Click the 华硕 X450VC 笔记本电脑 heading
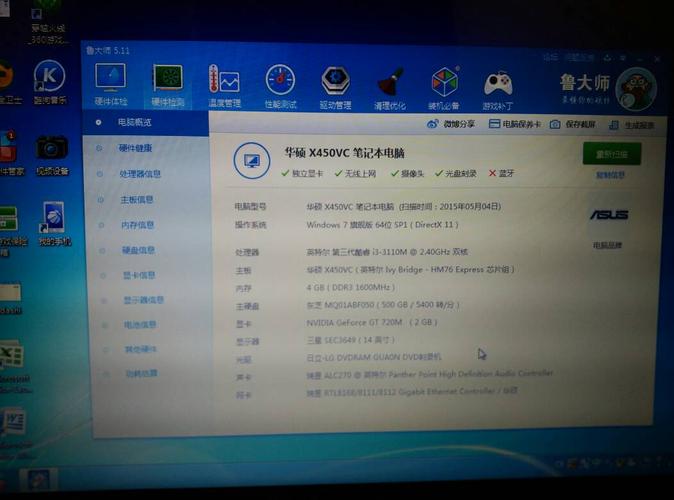The width and height of the screenshot is (674, 500). 344,153
